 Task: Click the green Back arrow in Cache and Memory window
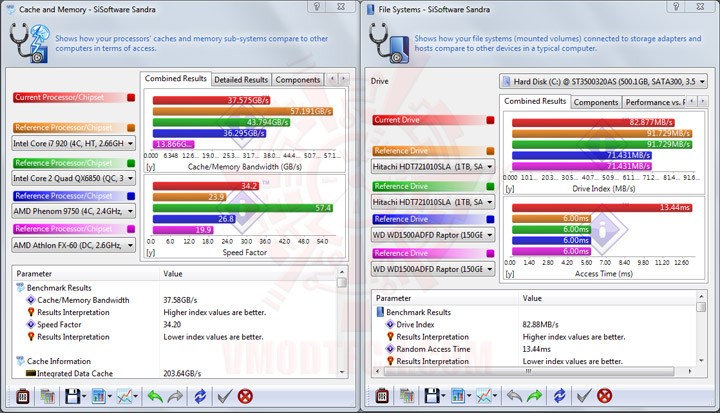(x=155, y=396)
